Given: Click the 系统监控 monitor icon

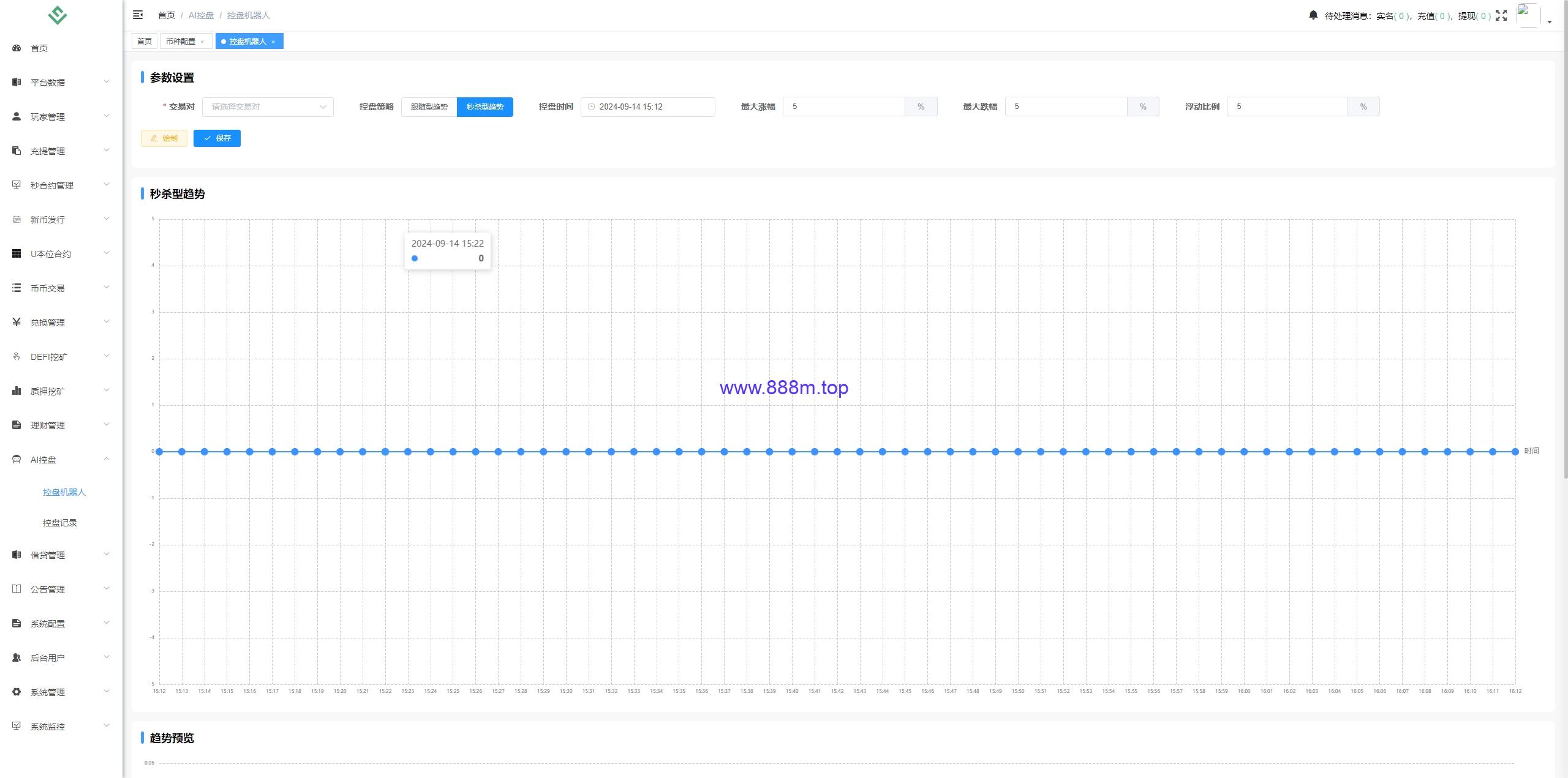Looking at the screenshot, I should [x=17, y=726].
